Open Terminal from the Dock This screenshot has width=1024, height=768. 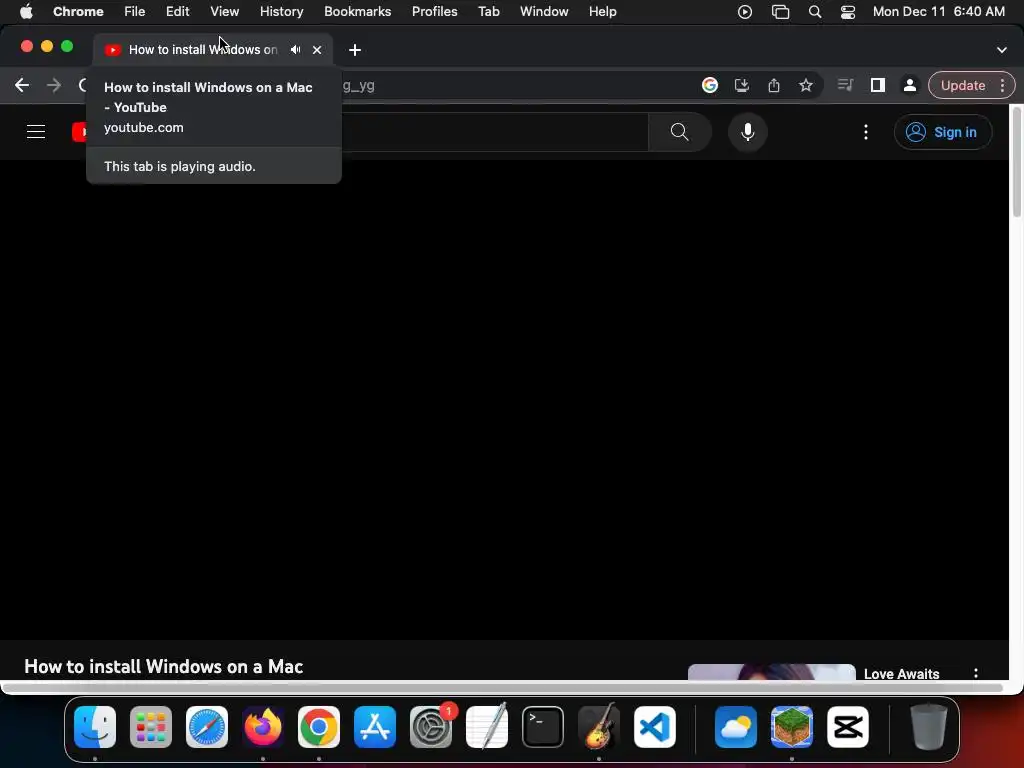click(543, 727)
